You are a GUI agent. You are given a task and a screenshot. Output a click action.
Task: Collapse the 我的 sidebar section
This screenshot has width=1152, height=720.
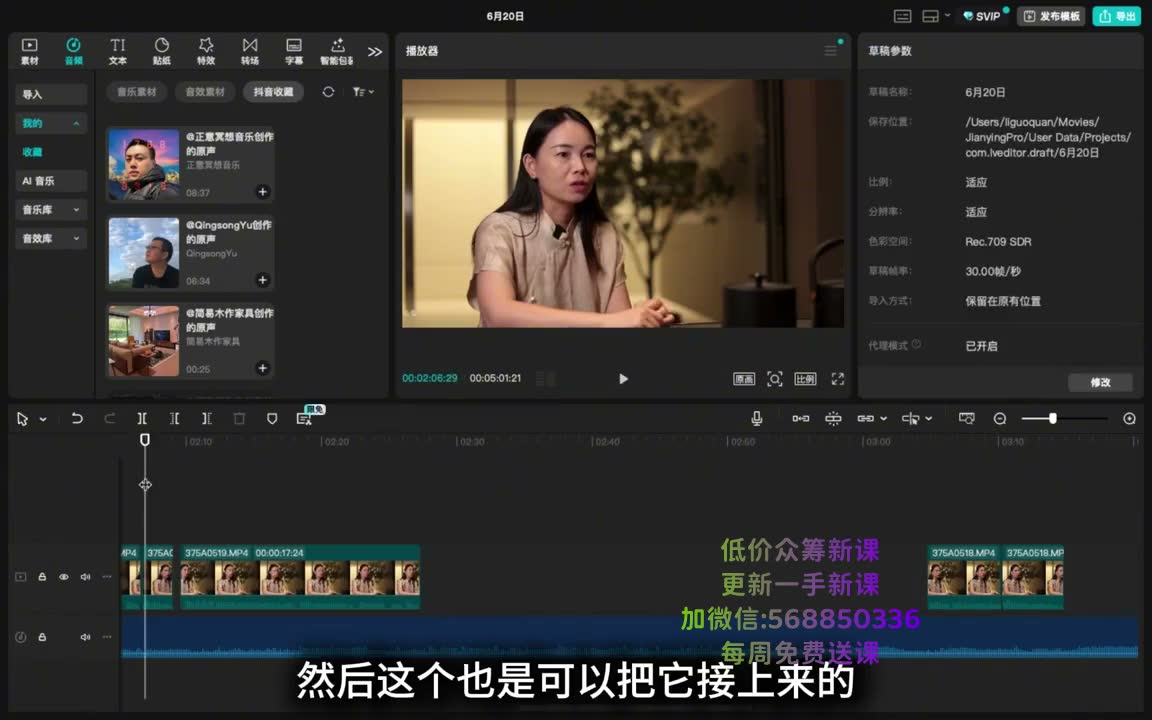[x=51, y=123]
